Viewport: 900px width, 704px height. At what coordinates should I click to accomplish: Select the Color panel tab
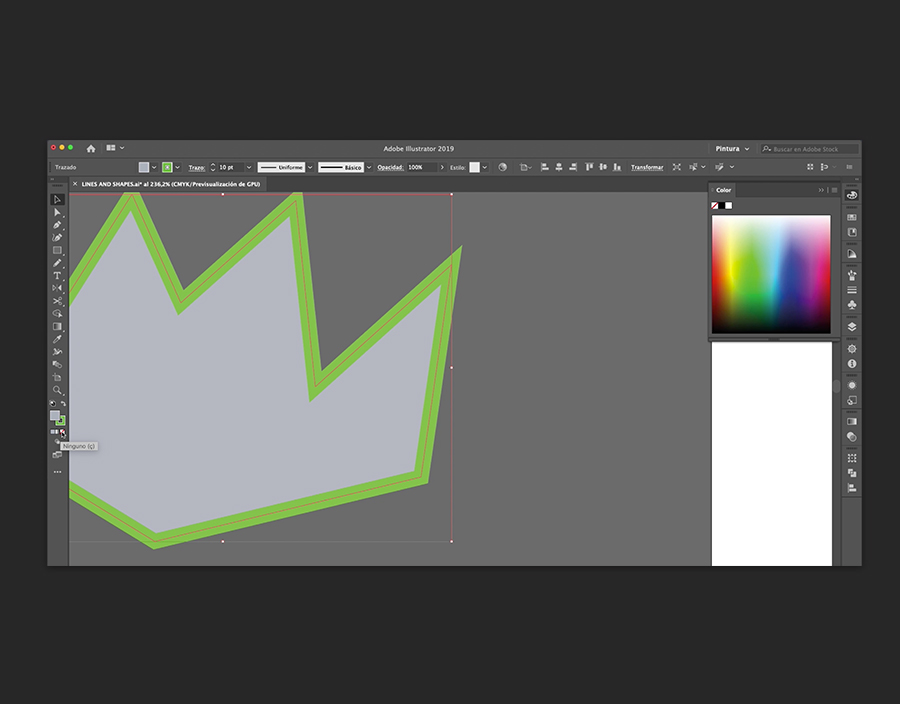723,190
